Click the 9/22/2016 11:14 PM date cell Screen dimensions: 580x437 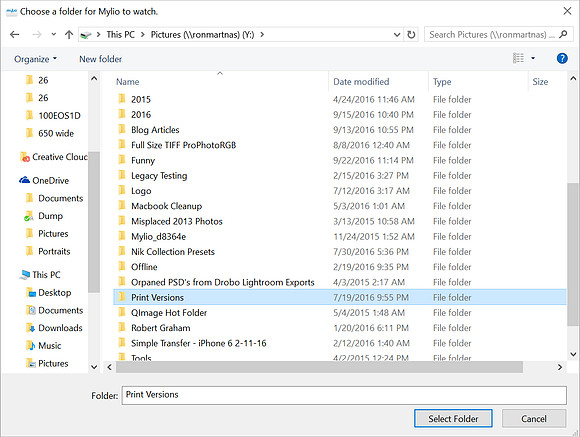(373, 161)
